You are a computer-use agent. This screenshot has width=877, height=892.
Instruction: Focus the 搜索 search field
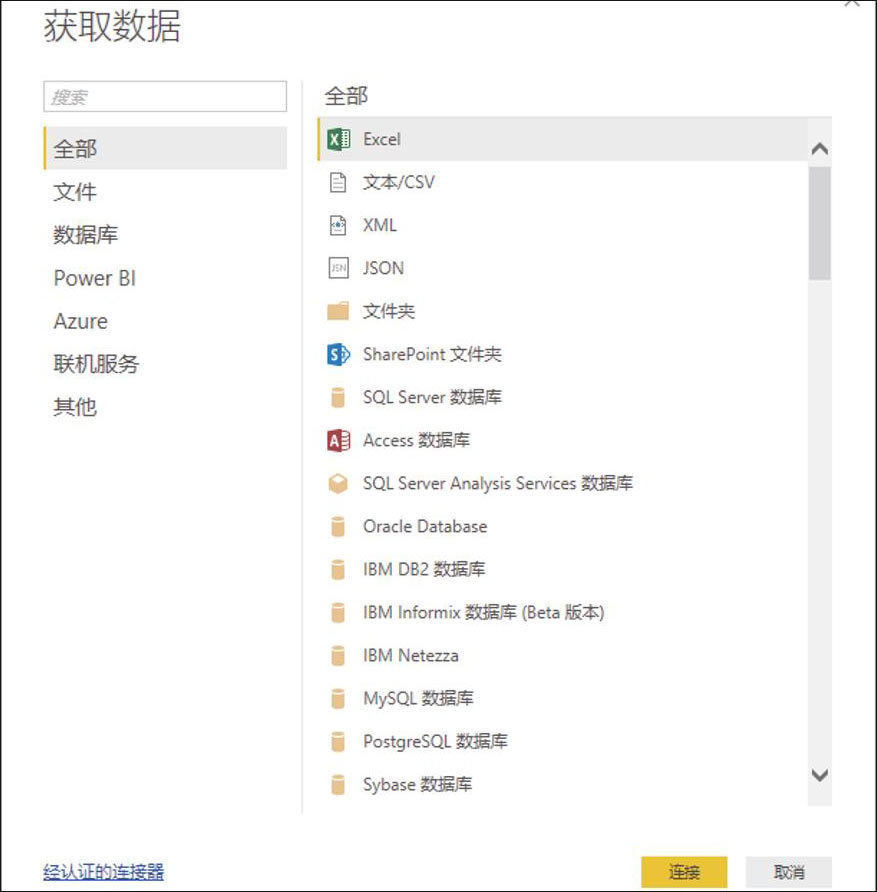click(x=165, y=97)
